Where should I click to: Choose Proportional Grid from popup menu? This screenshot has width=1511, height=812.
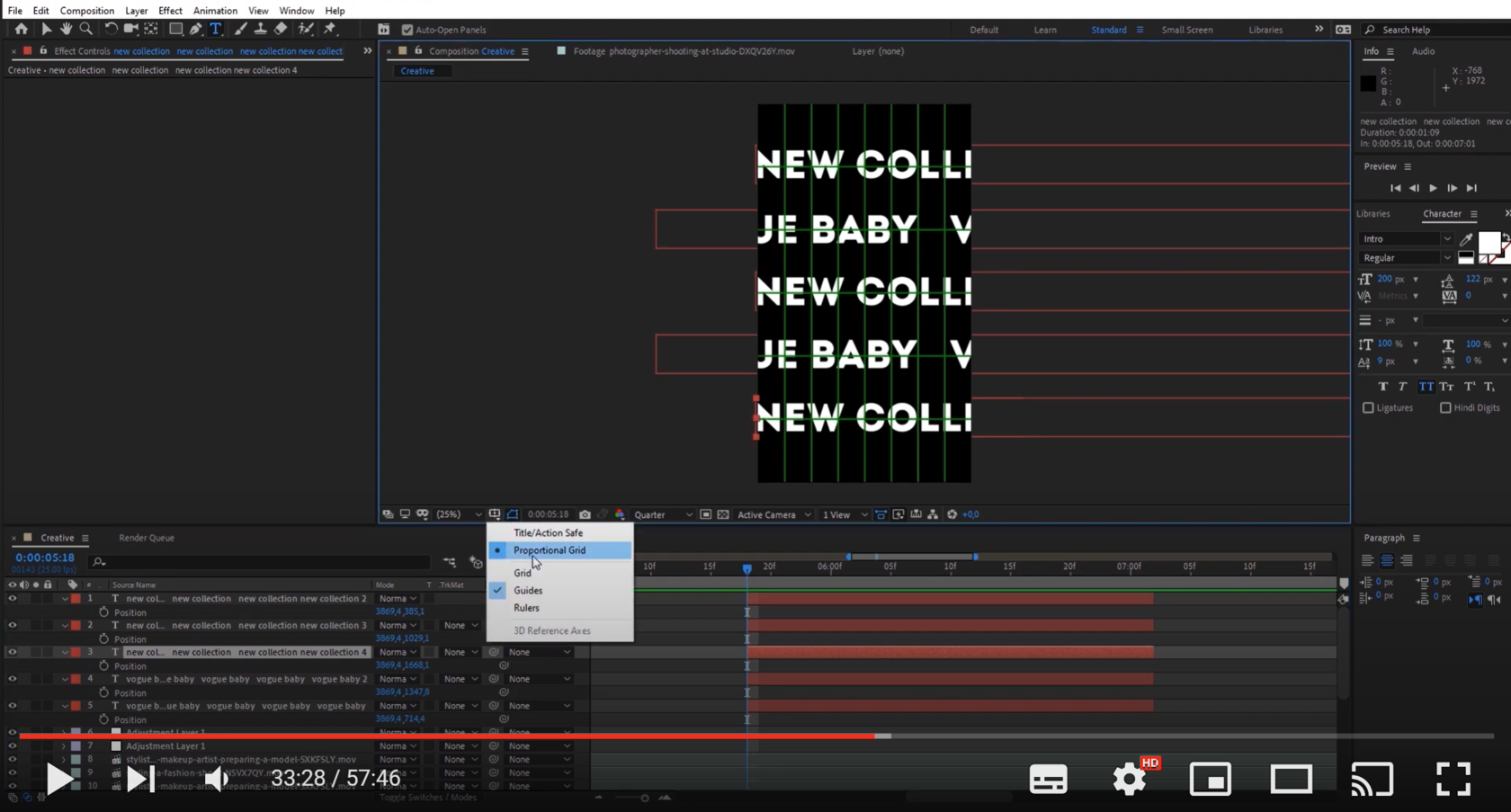[549, 550]
